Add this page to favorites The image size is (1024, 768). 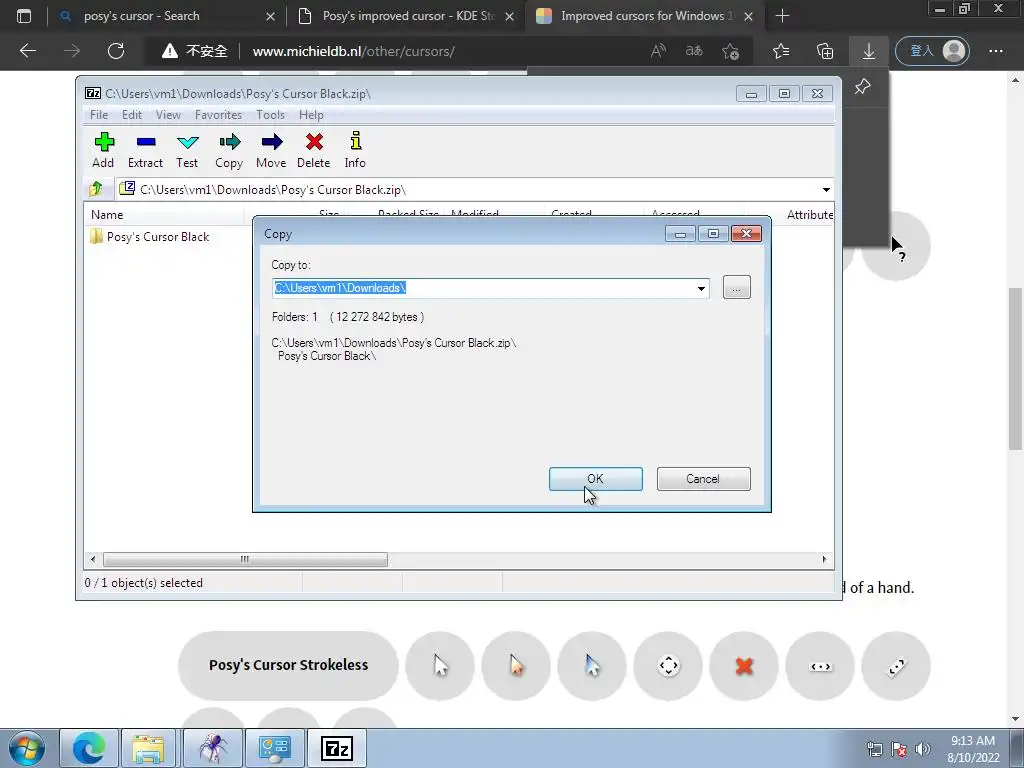[x=730, y=51]
